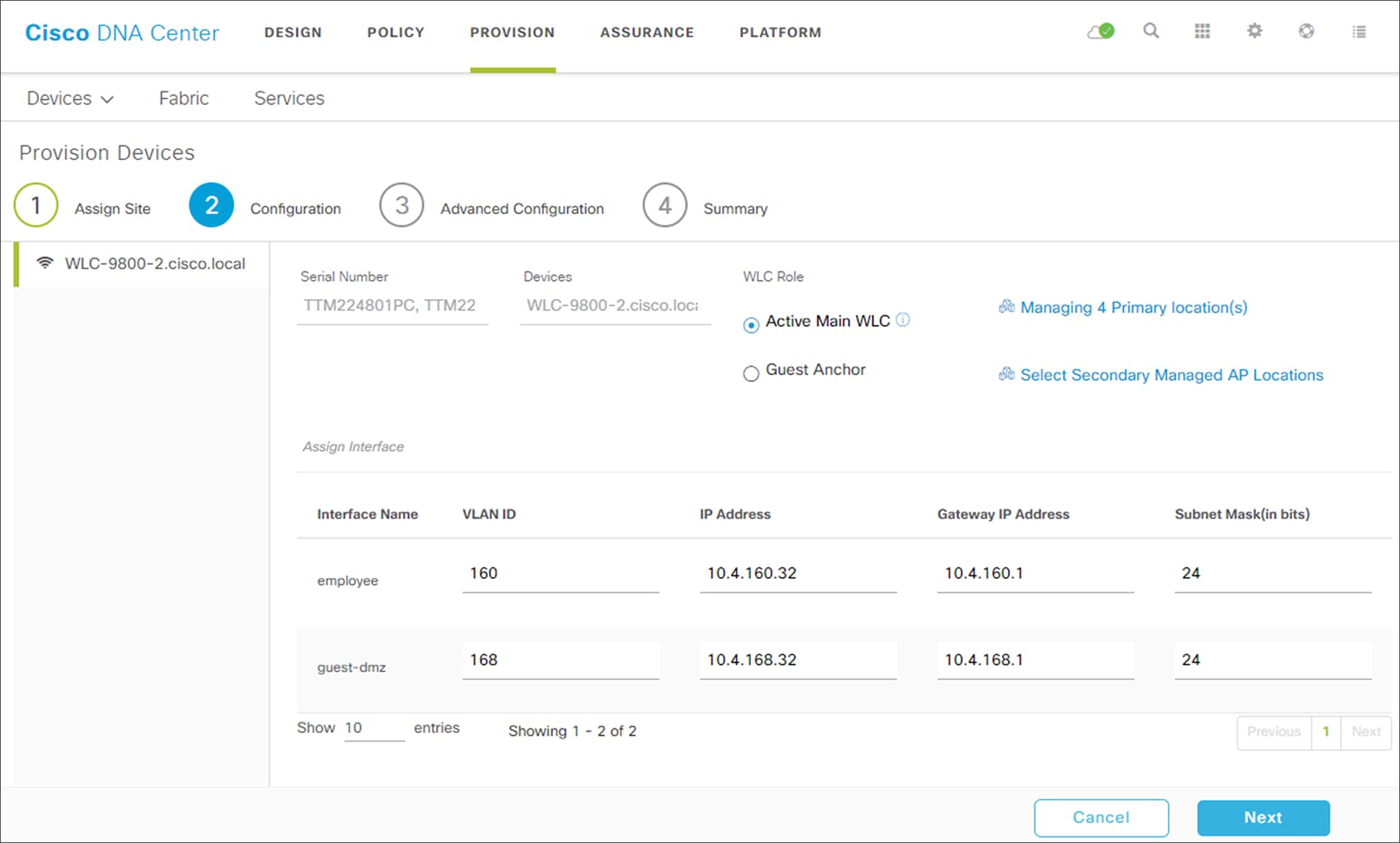Screen dimensions: 1400x843
Task: Click the employee interface name
Action: coord(347,581)
